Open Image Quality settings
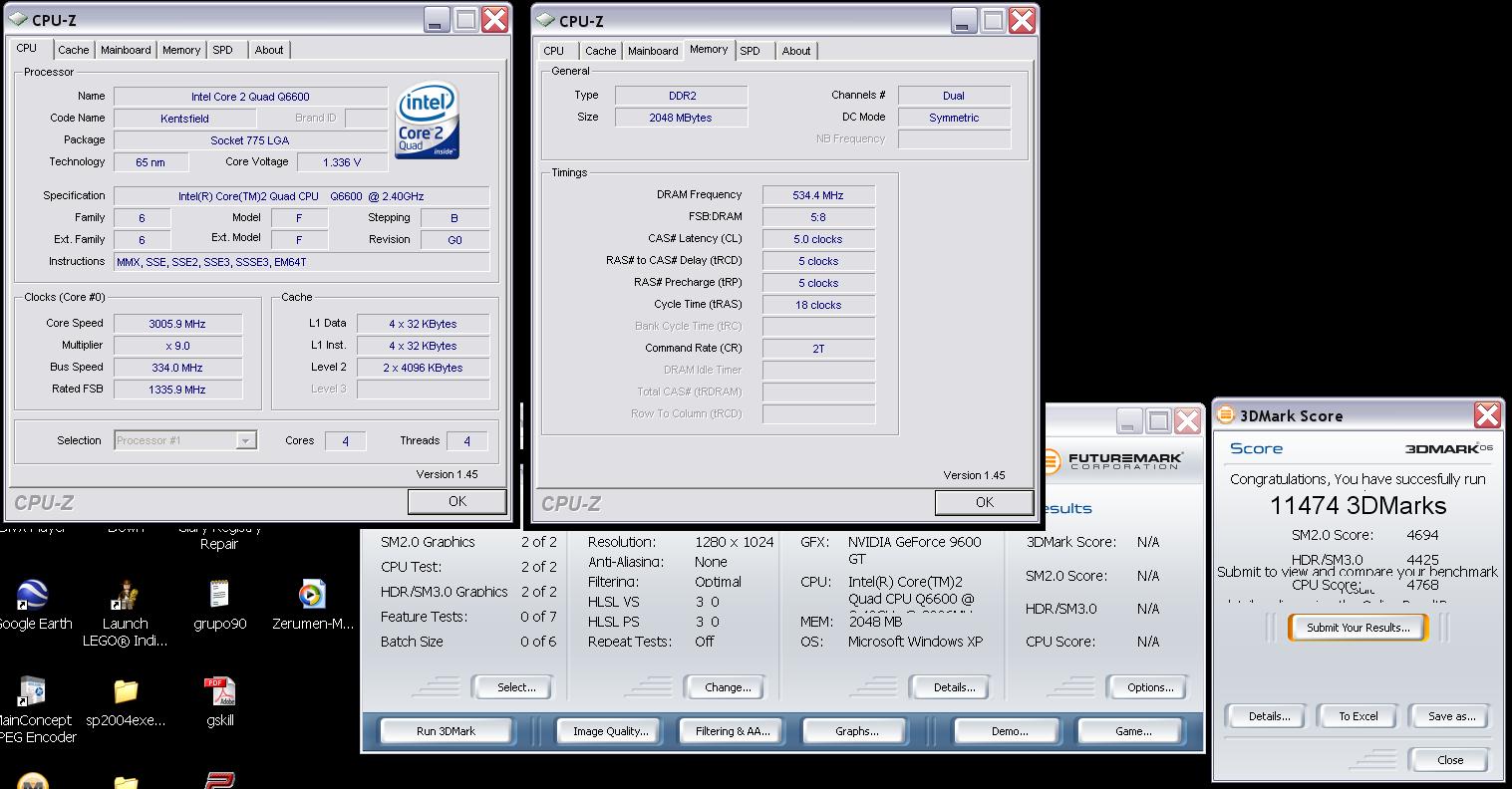The width and height of the screenshot is (1512, 789). 610,731
